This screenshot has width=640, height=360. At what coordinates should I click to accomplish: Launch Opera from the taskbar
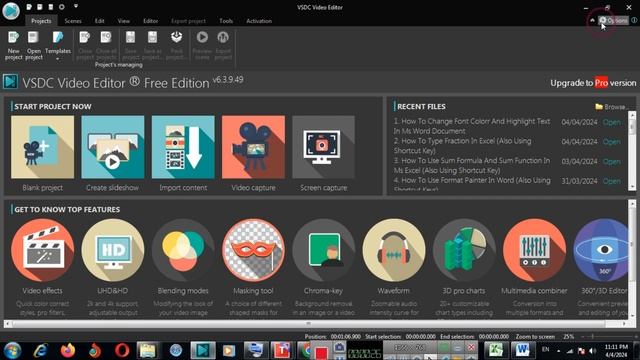click(122, 350)
